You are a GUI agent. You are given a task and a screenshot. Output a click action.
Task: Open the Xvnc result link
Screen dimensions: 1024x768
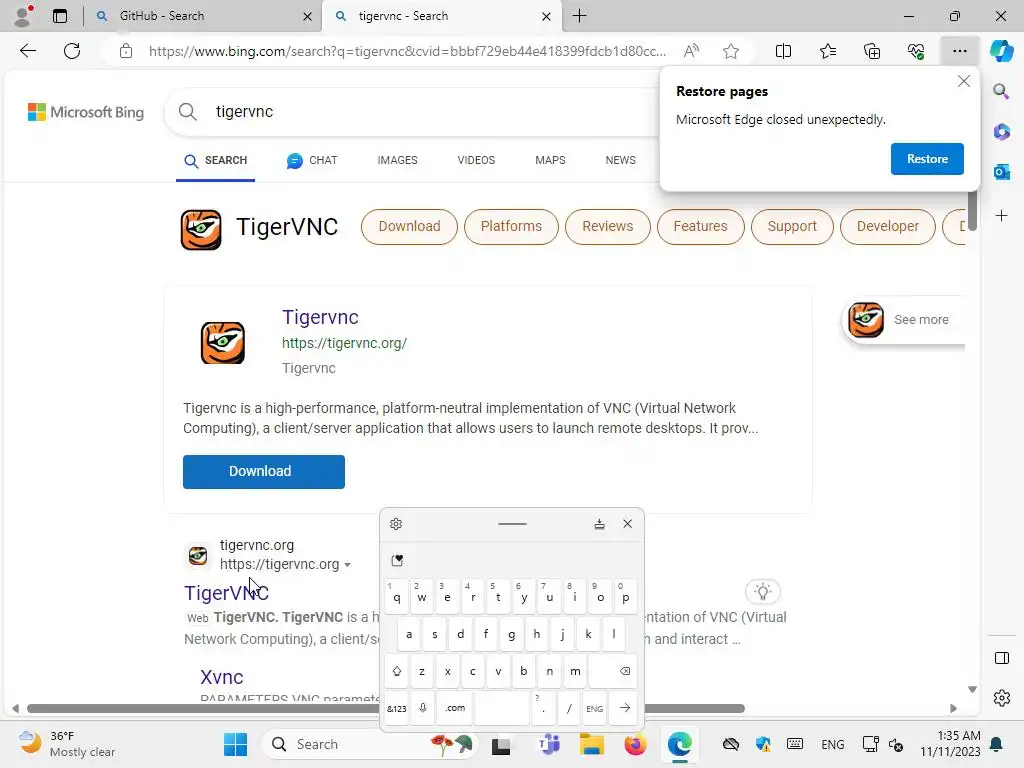221,677
